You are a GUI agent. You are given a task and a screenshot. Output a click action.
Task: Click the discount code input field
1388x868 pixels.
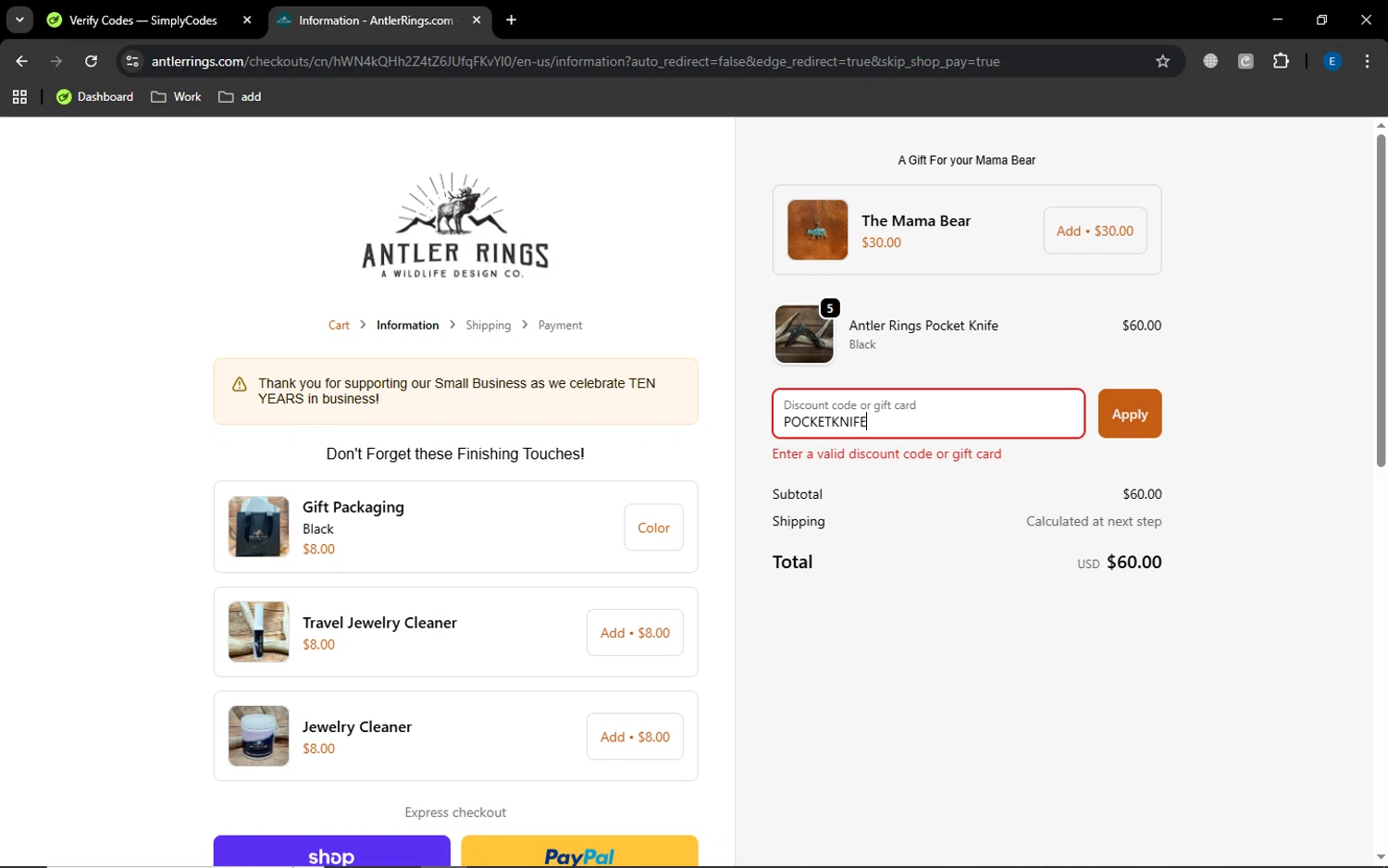[x=928, y=414]
